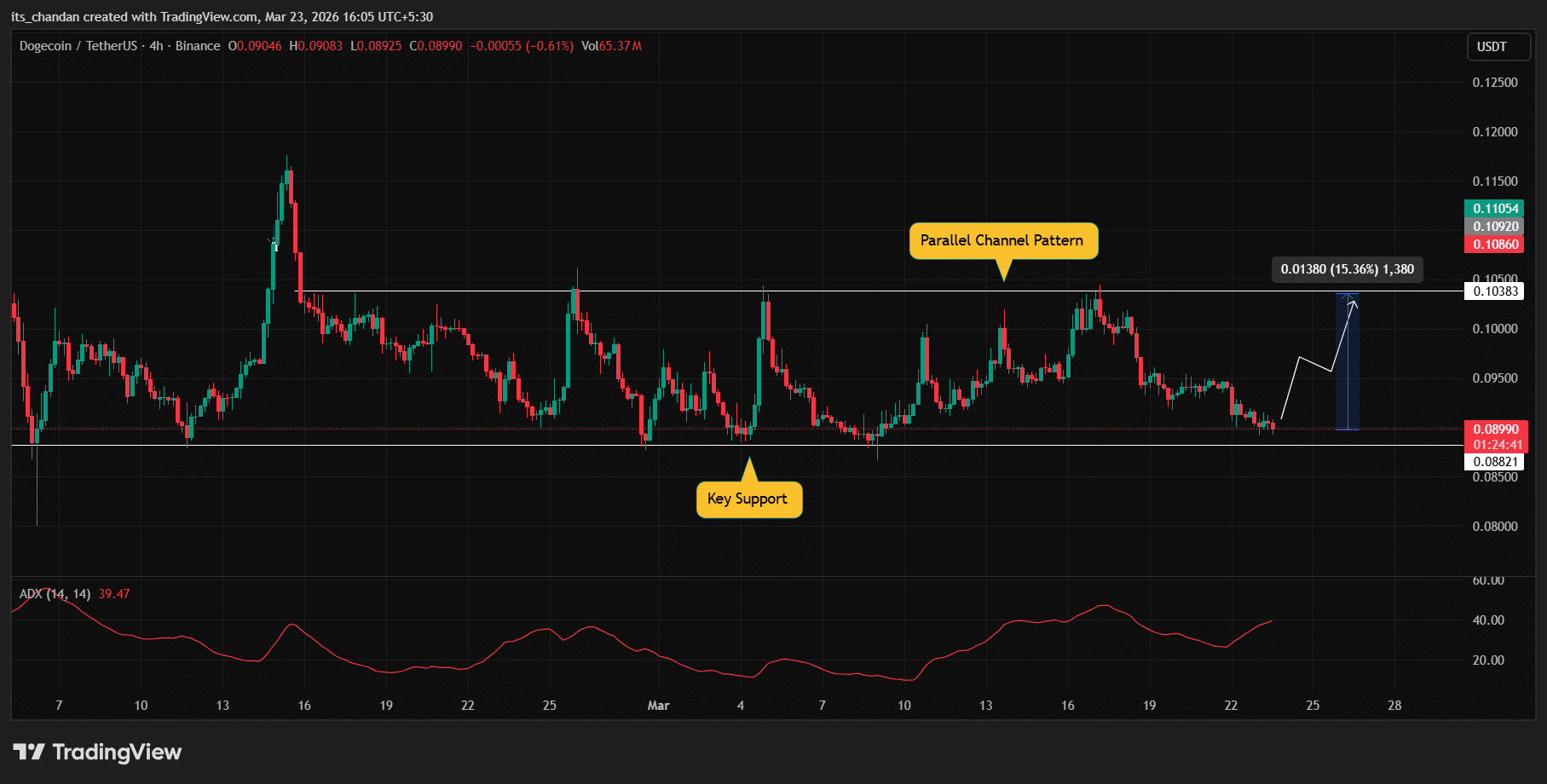Click the 0.10383 upper channel price label

pos(1496,291)
